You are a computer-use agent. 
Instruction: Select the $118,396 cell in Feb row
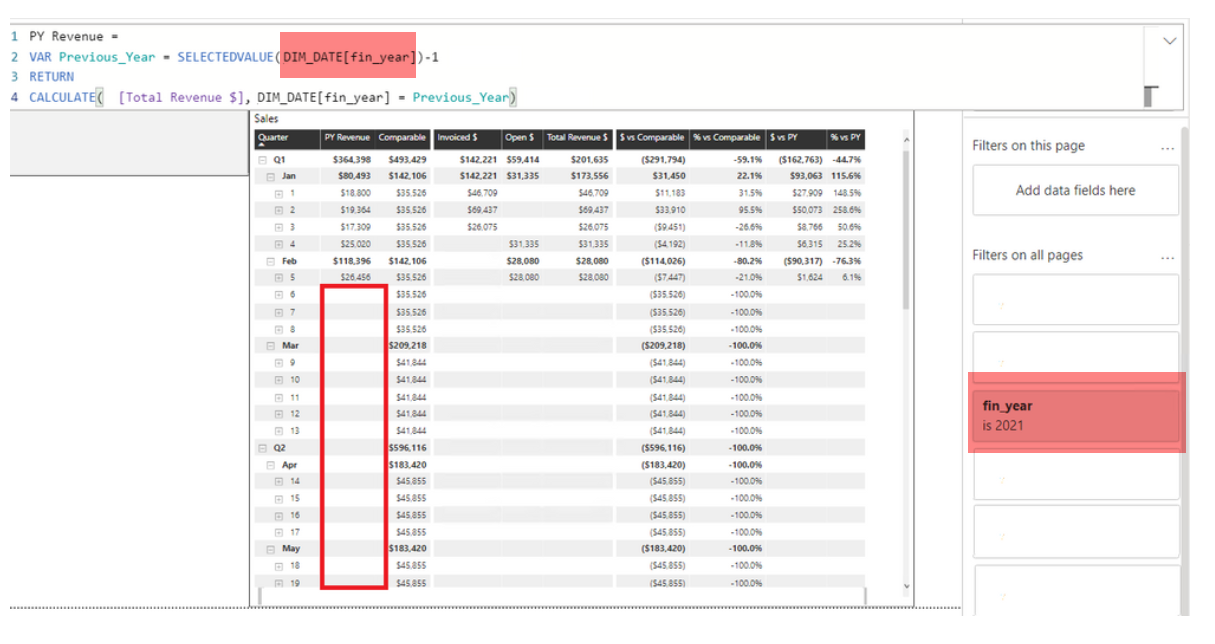point(351,261)
